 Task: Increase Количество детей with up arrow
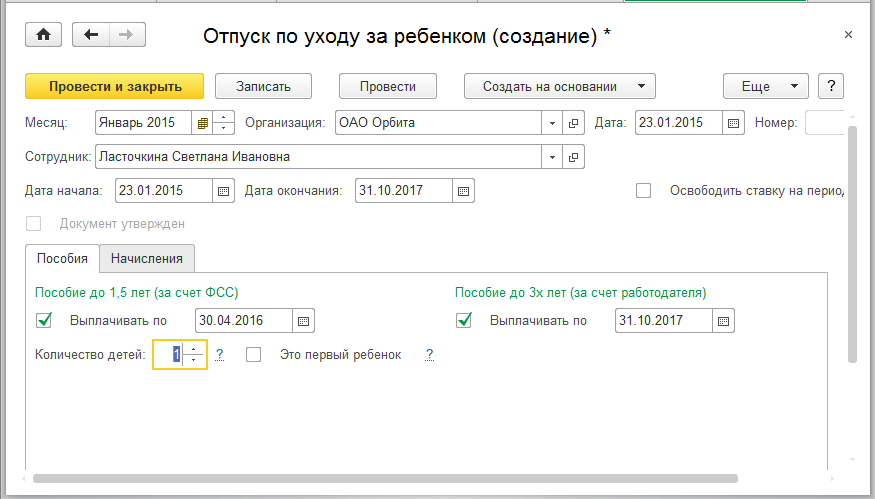pyautogui.click(x=194, y=349)
